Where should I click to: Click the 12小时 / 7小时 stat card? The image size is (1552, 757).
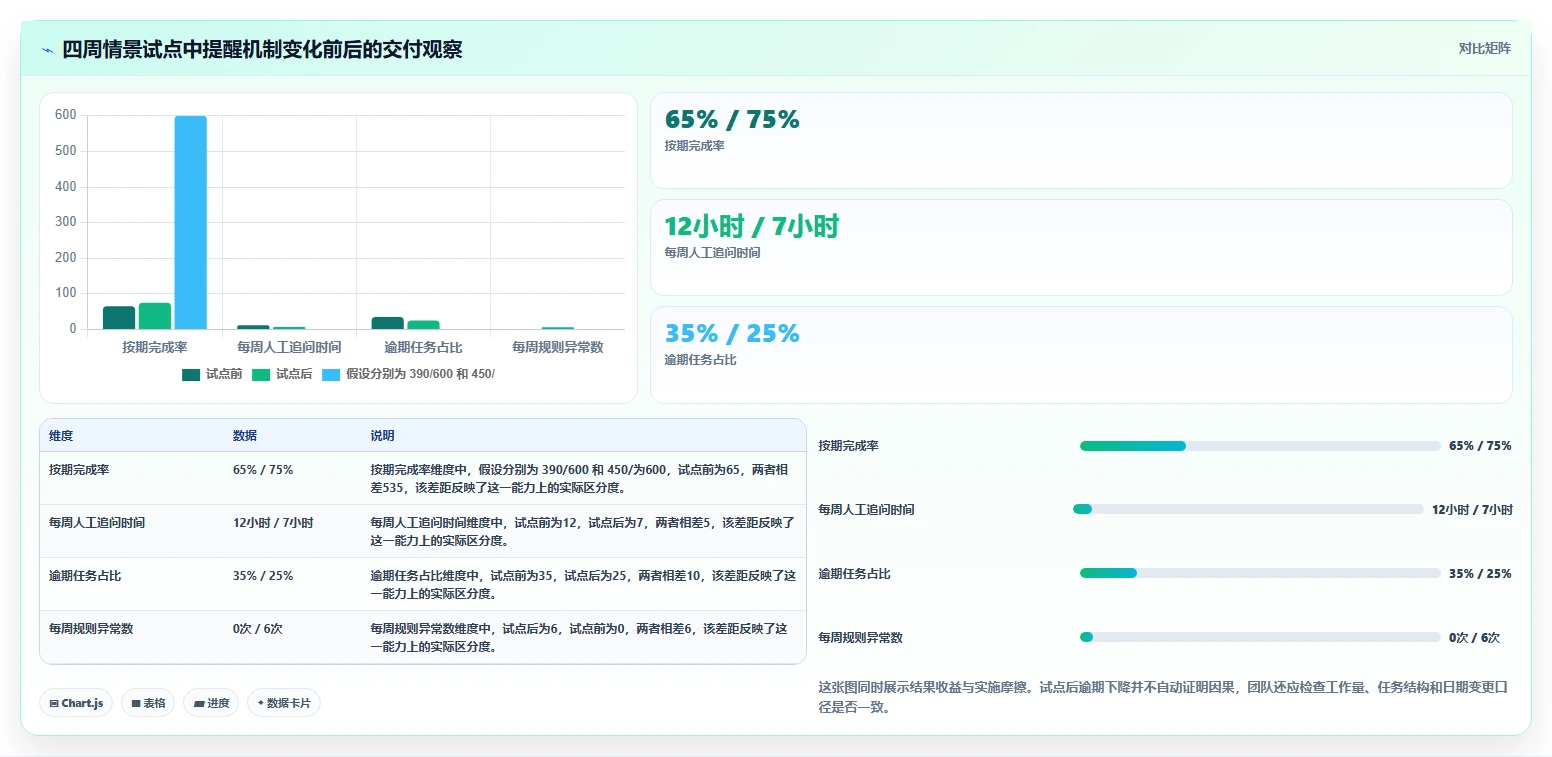point(1081,247)
